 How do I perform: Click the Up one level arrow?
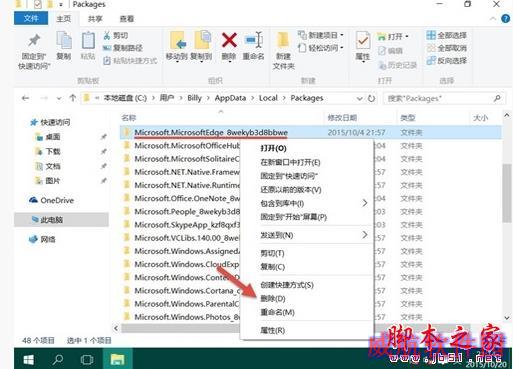pyautogui.click(x=72, y=98)
